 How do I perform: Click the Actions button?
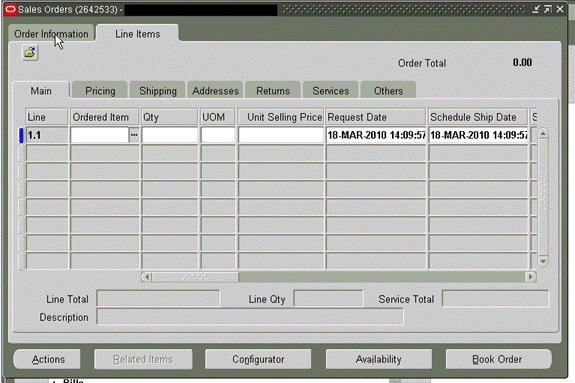[47, 359]
